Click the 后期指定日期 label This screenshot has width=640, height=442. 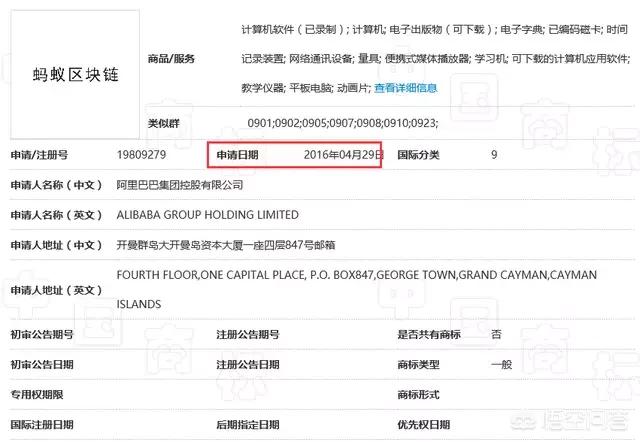tap(248, 424)
